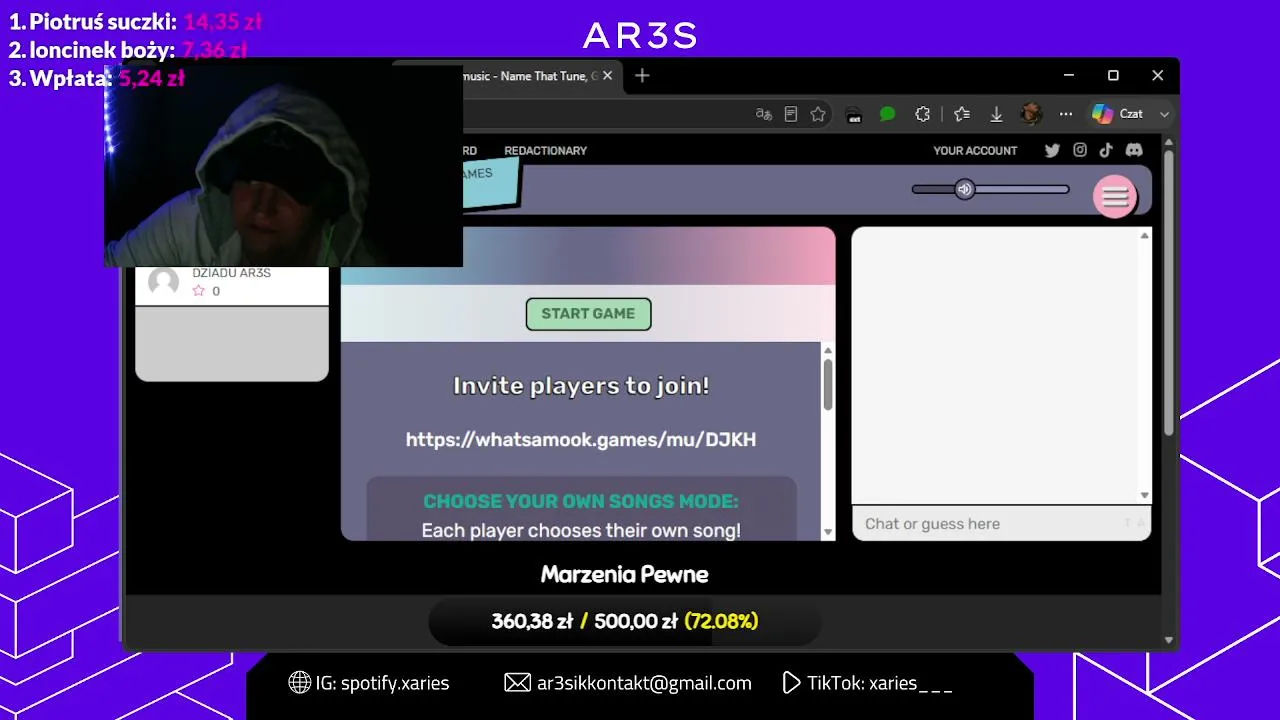Click the green chat bubble extension icon
Viewport: 1280px width, 720px height.
click(x=887, y=114)
